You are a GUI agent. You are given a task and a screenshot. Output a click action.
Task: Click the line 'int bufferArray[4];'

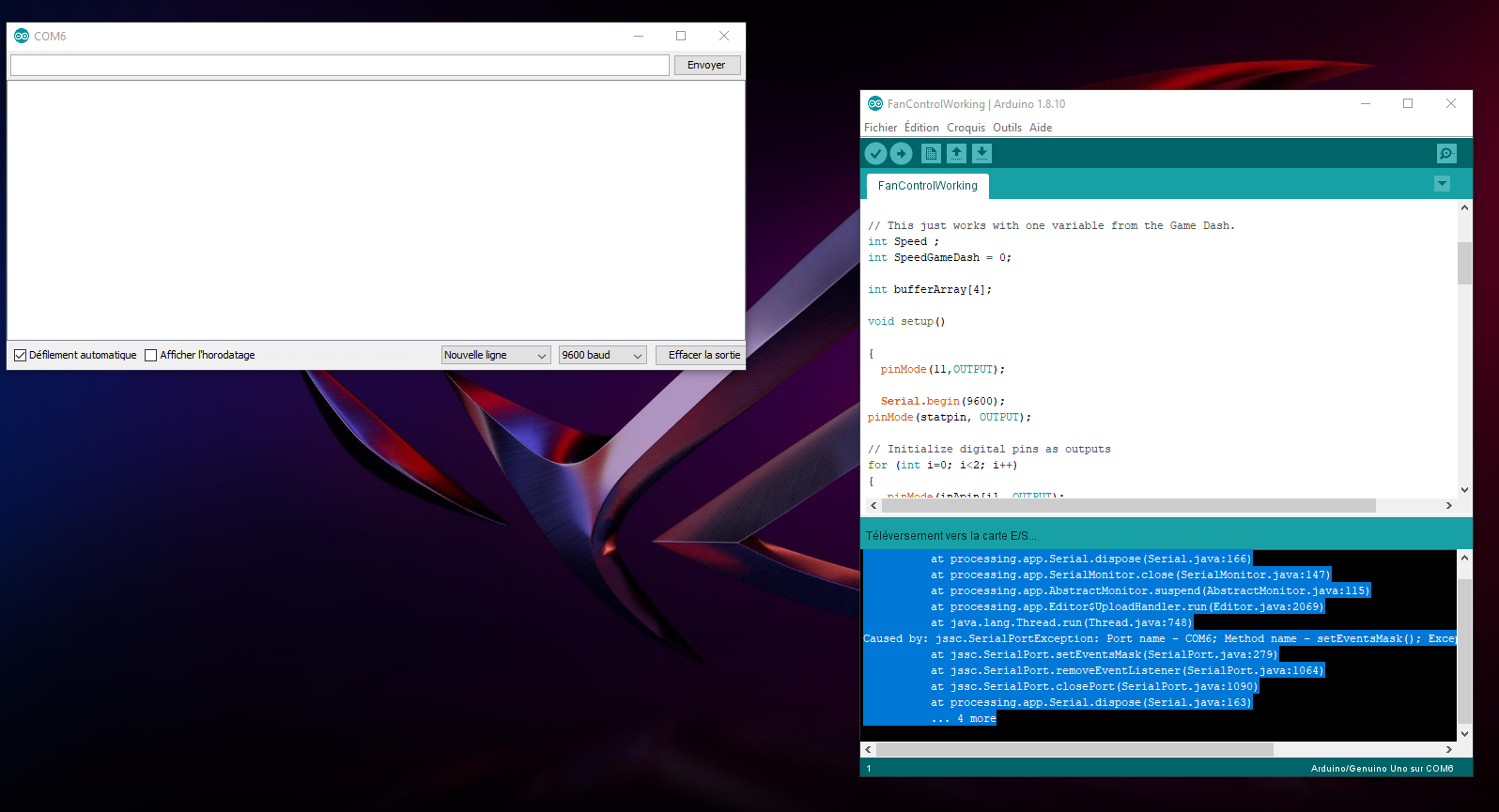click(930, 289)
